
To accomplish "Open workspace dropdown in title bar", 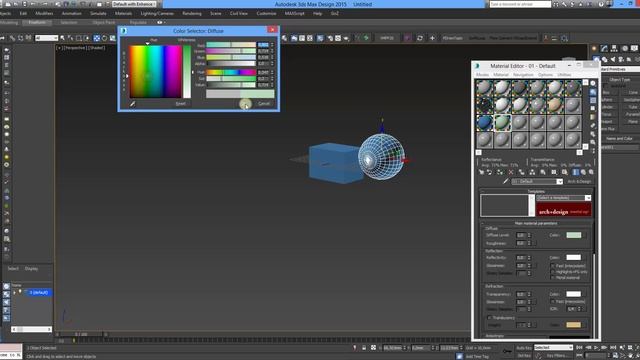I will coord(134,4).
